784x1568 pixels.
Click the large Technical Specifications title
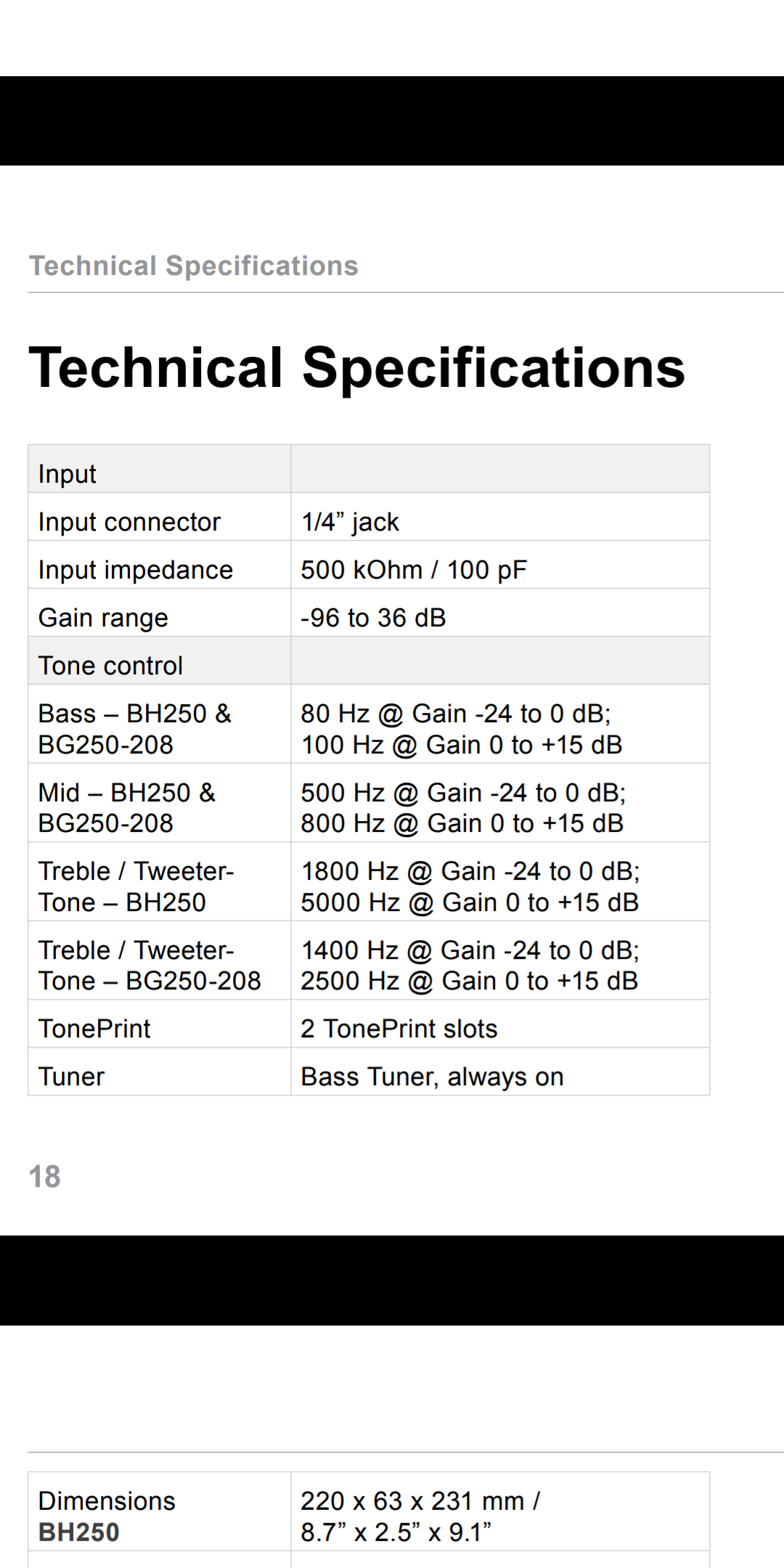pyautogui.click(x=356, y=368)
